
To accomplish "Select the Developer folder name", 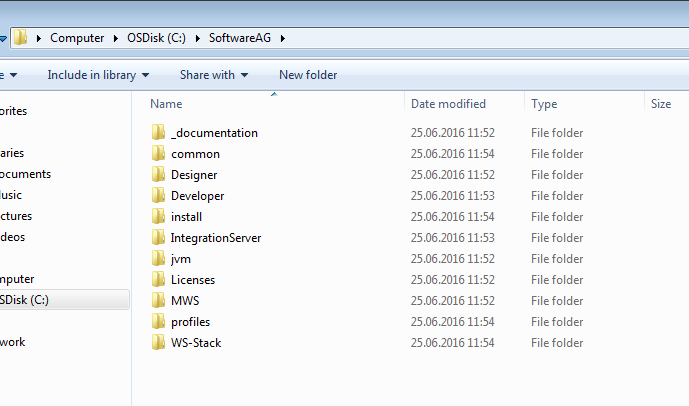I will pos(198,196).
